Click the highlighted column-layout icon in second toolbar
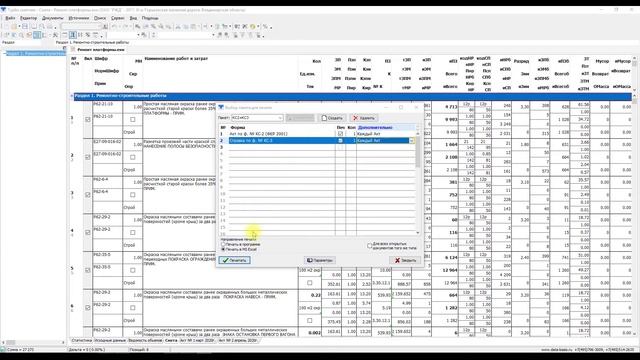This screenshot has width=640, height=360. click(x=73, y=35)
